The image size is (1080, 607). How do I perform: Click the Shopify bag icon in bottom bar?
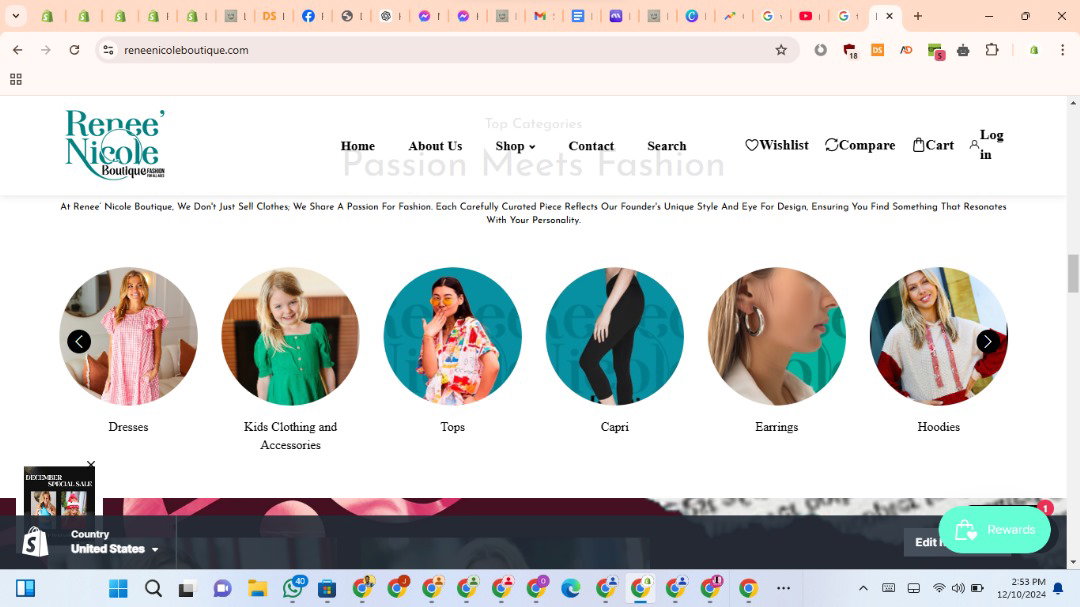click(x=35, y=542)
